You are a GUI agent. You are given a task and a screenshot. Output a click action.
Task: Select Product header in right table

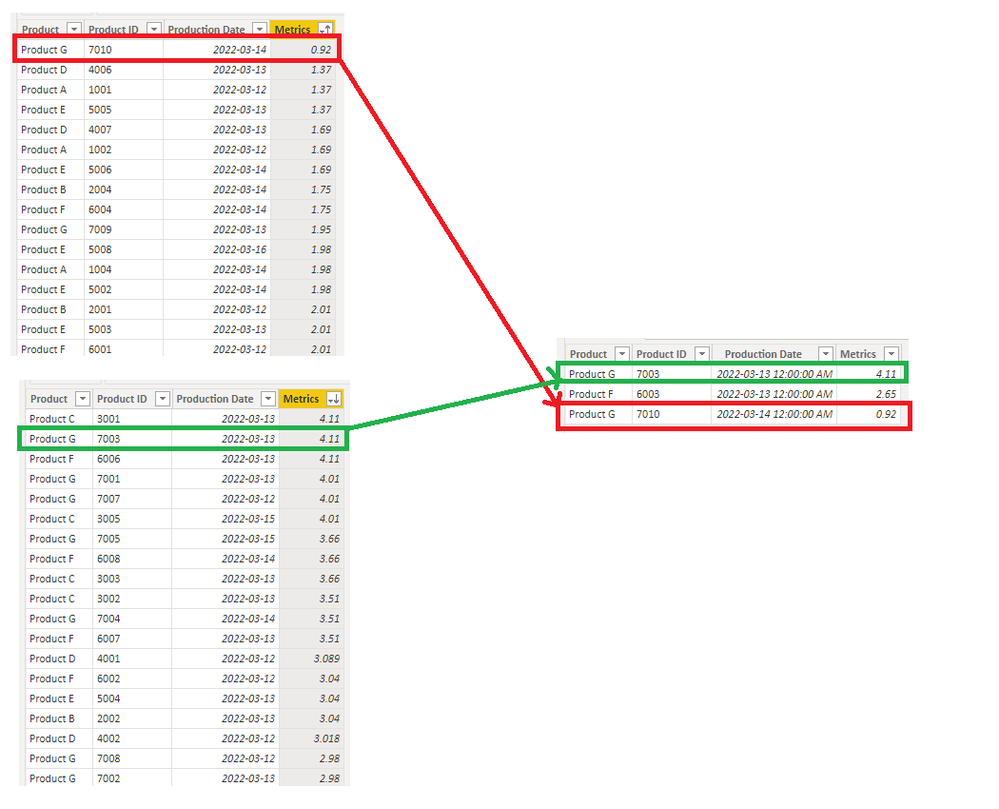pos(588,354)
